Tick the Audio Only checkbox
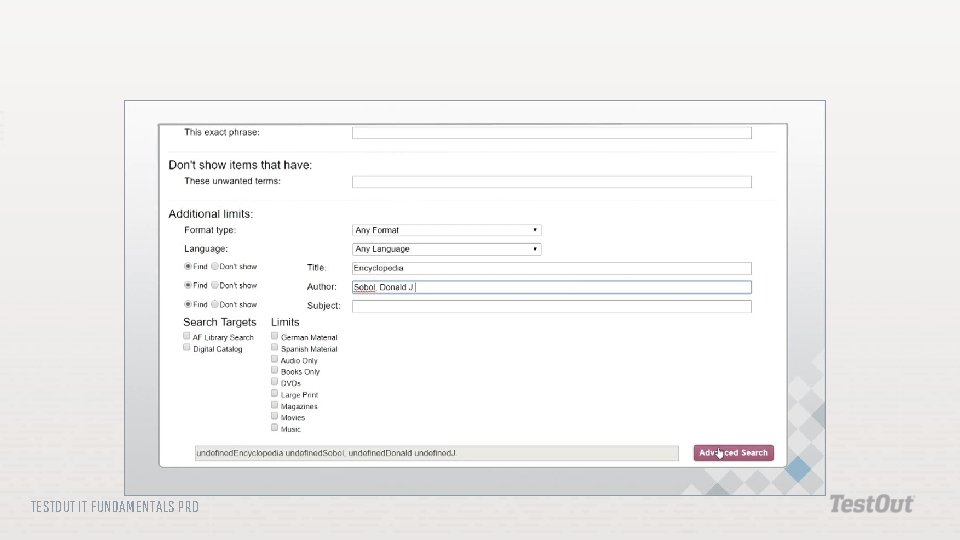 pyautogui.click(x=274, y=359)
